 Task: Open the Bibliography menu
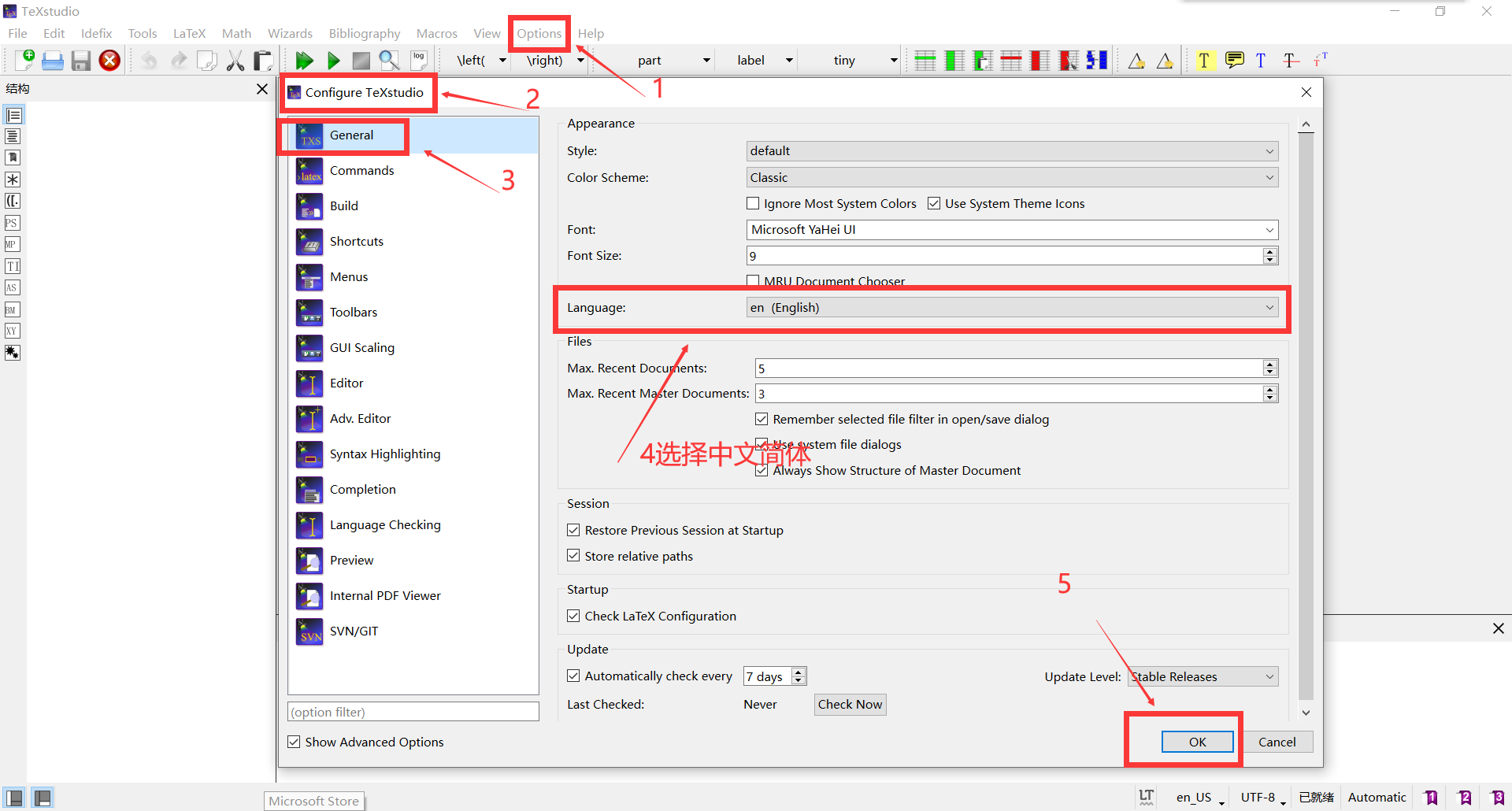365,33
